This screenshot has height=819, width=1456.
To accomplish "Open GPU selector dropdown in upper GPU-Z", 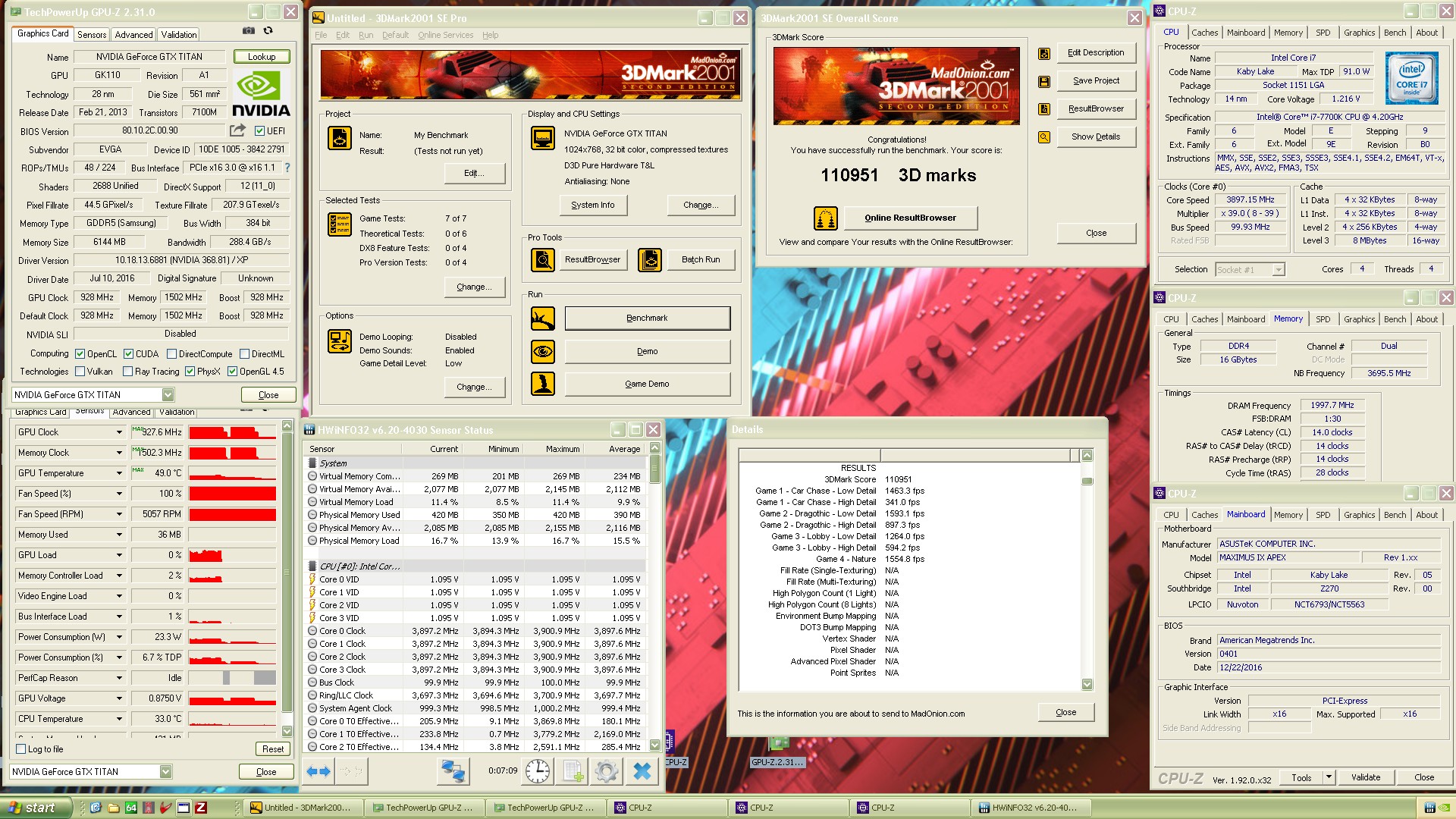I will click(x=168, y=395).
